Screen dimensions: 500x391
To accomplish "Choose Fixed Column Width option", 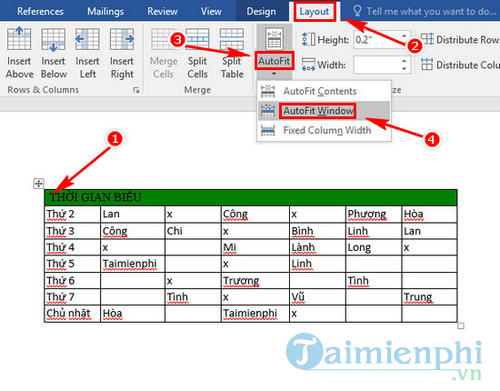I will 323,130.
